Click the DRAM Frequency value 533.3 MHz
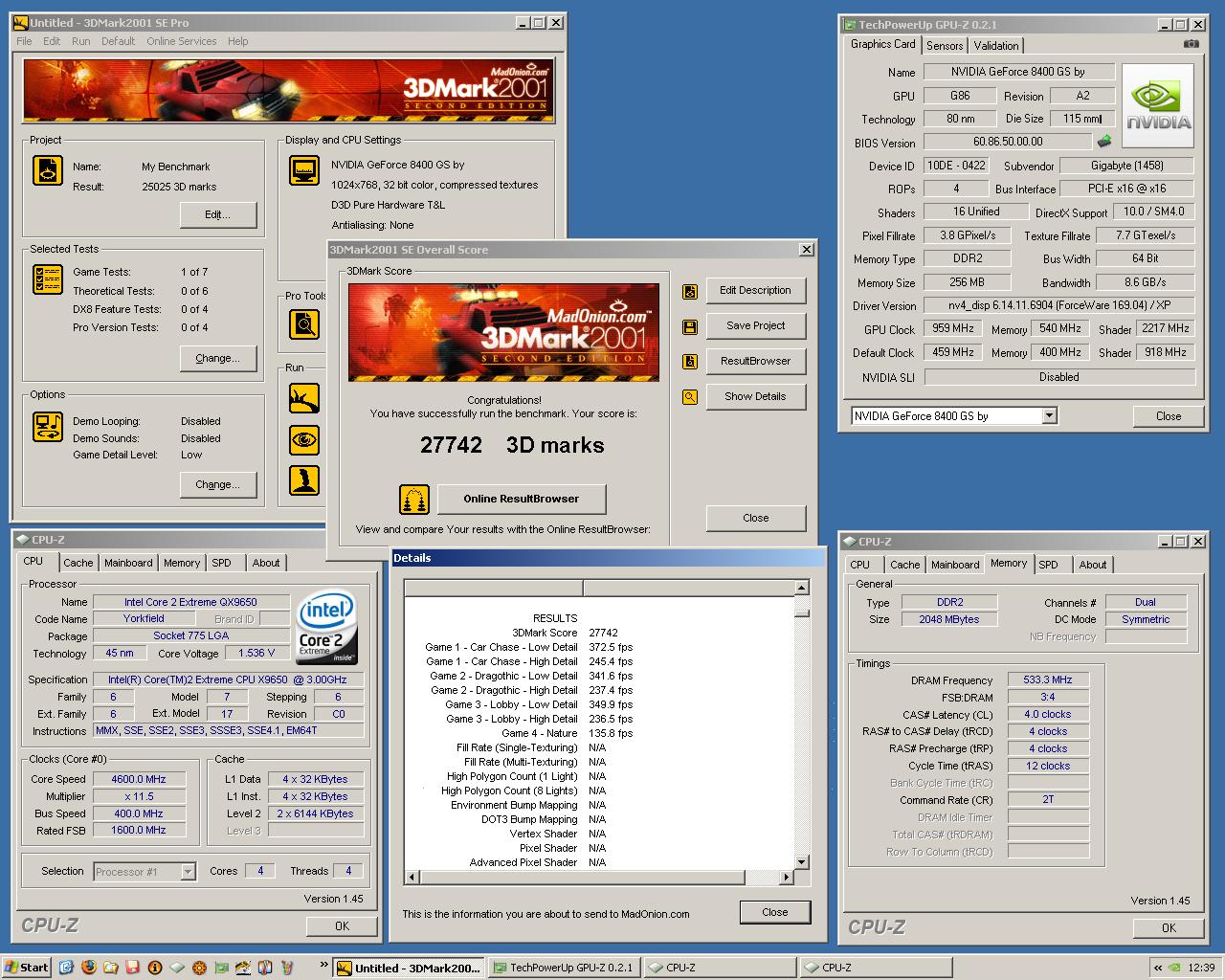Screen dimensions: 1225x980 click(1048, 679)
